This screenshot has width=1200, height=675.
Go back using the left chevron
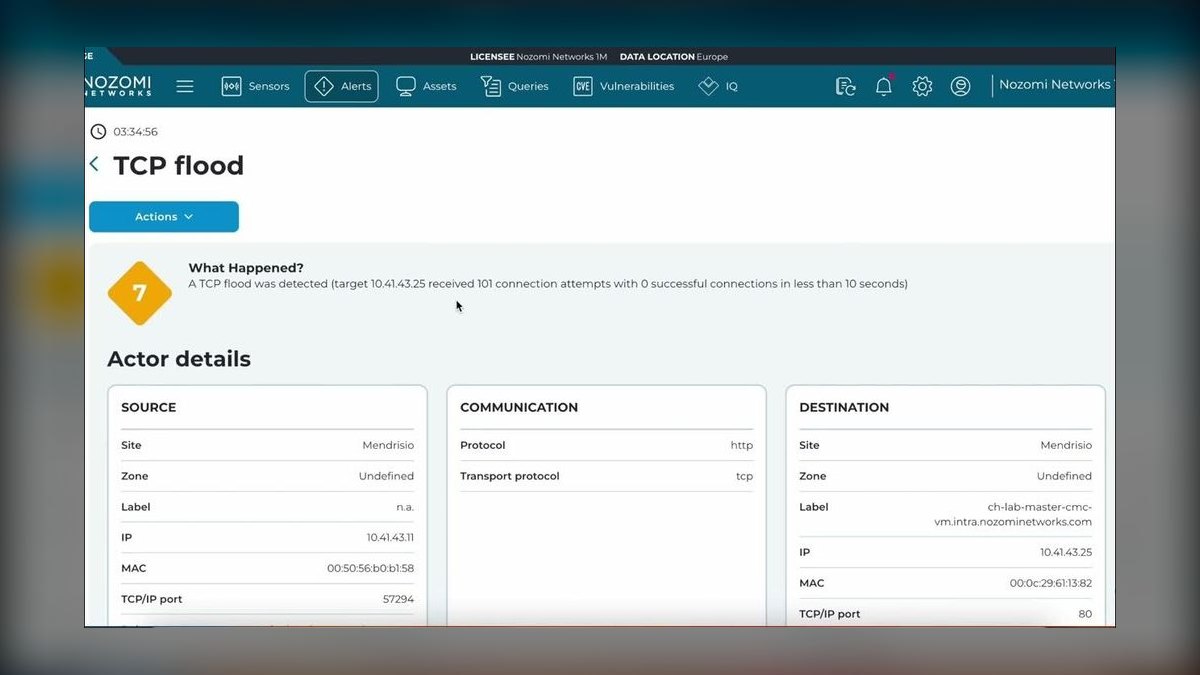click(x=94, y=164)
